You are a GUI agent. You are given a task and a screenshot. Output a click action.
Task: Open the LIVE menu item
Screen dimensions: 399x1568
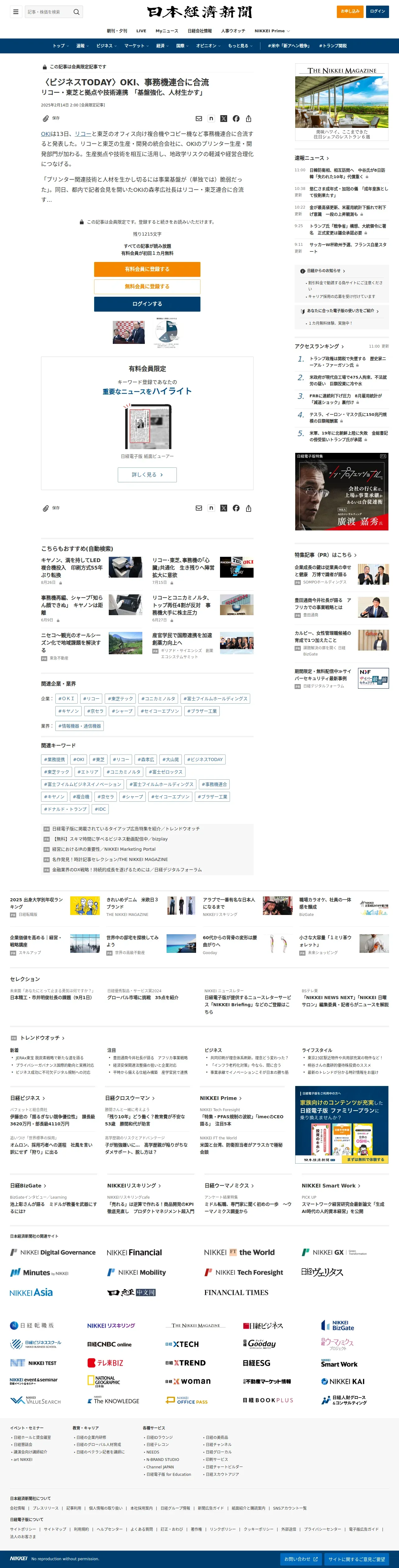point(141,31)
